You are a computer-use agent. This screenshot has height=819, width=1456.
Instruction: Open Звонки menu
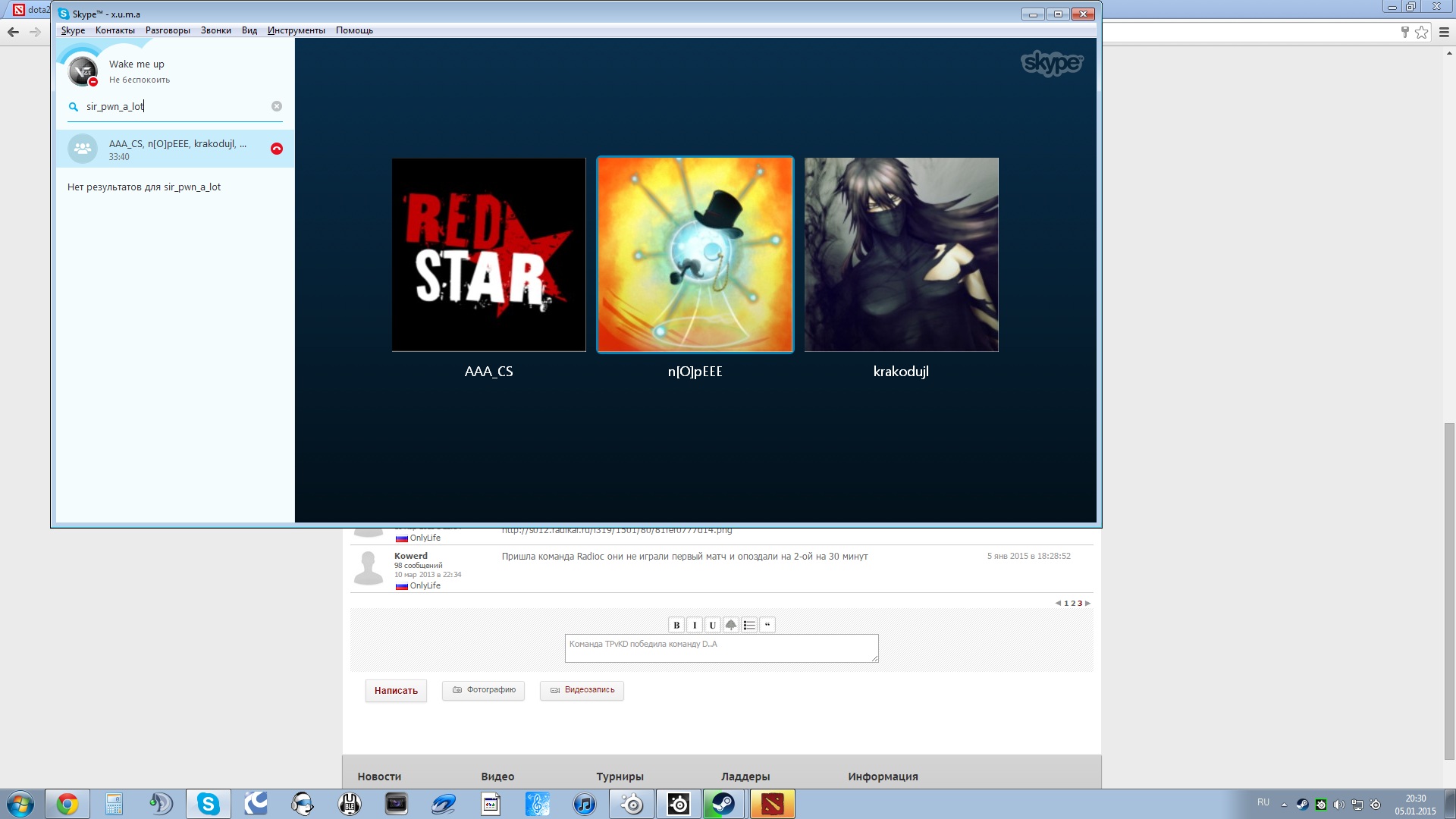216,30
